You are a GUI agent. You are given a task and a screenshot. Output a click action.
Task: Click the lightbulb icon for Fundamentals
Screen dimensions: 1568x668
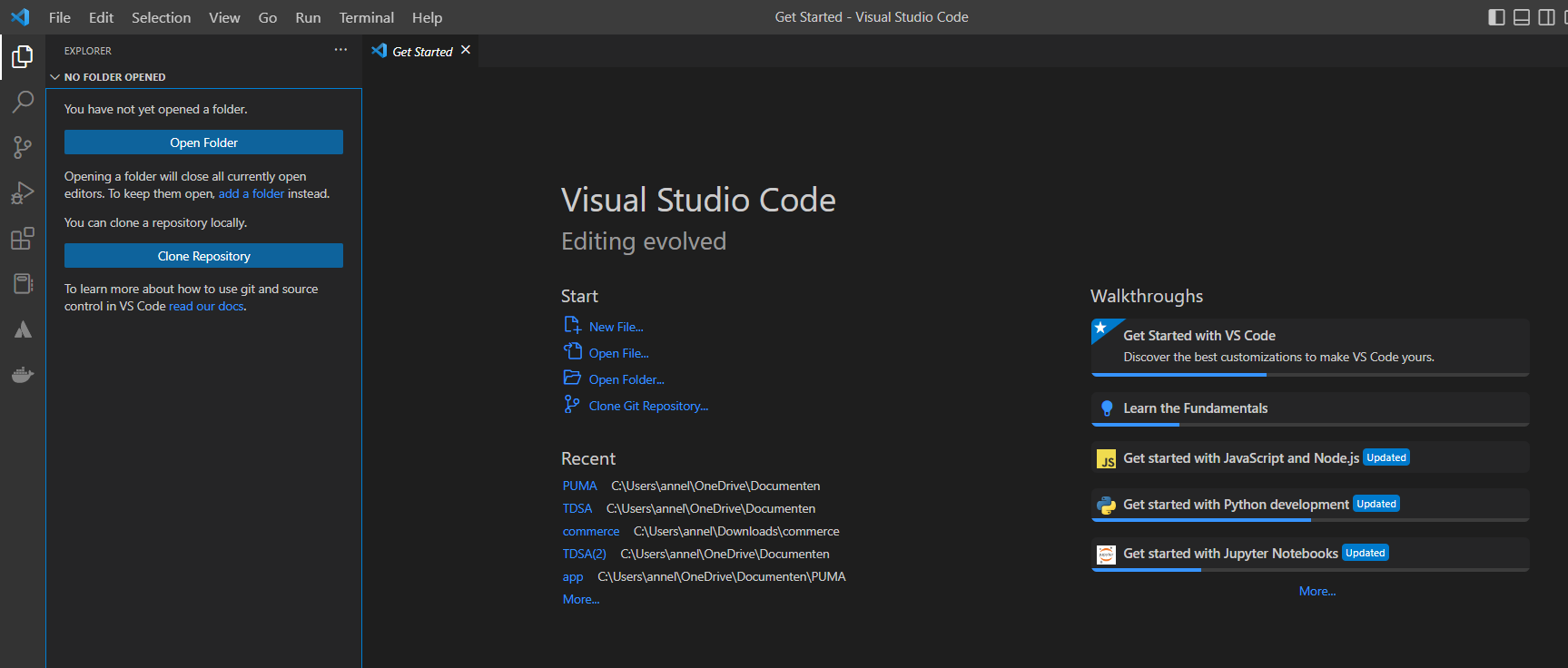(x=1106, y=408)
